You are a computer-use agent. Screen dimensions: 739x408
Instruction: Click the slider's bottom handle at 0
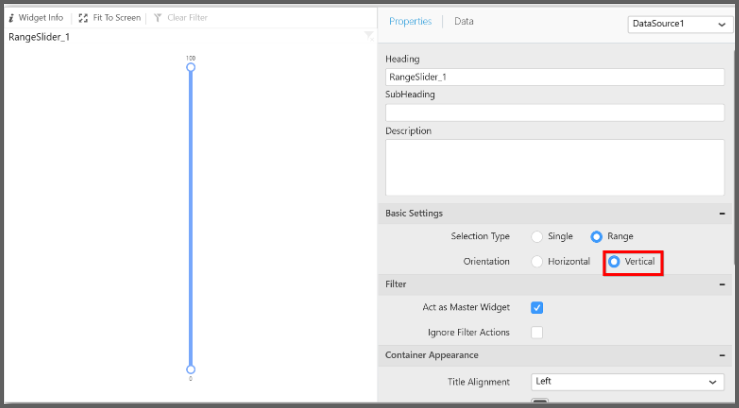click(x=190, y=369)
